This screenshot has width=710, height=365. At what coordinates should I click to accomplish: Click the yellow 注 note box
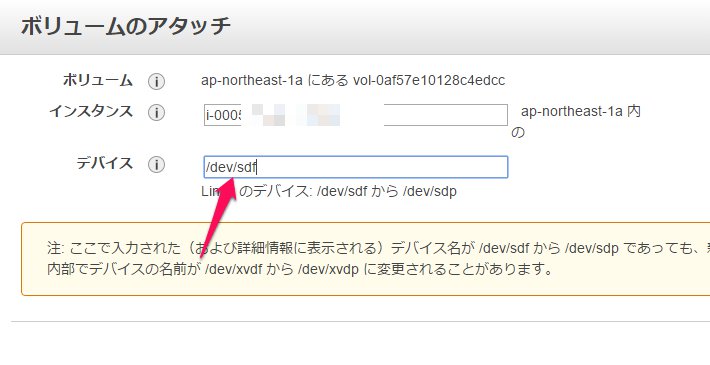click(365, 259)
